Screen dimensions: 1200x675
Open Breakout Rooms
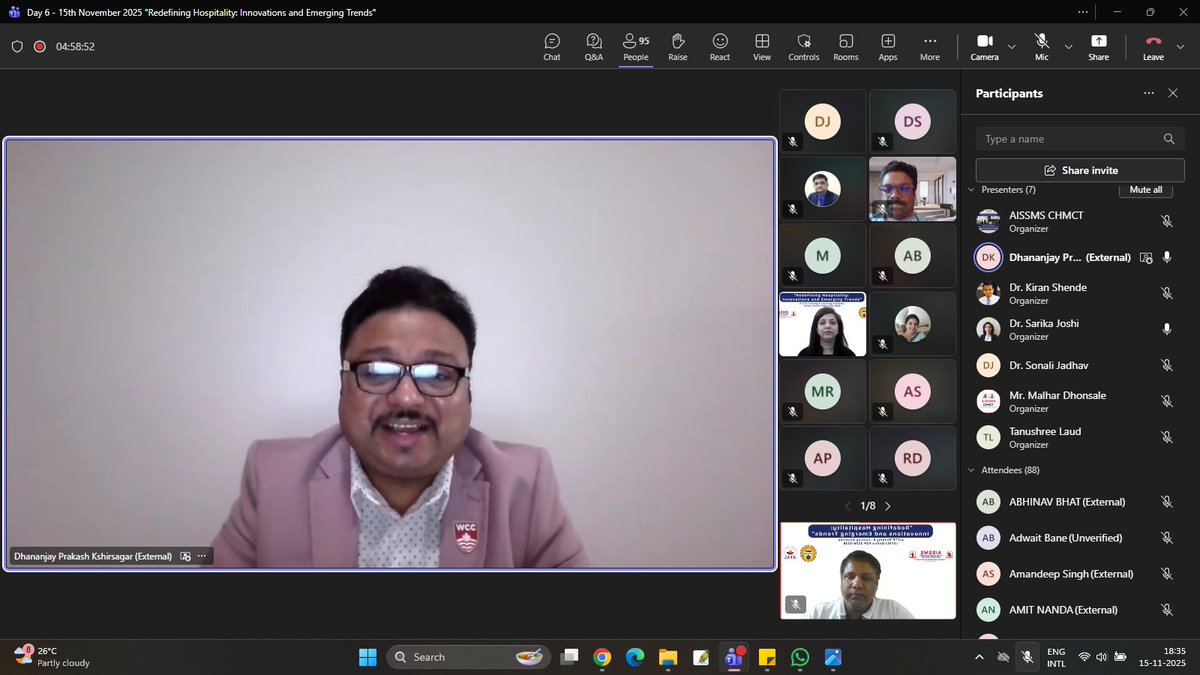(x=846, y=46)
